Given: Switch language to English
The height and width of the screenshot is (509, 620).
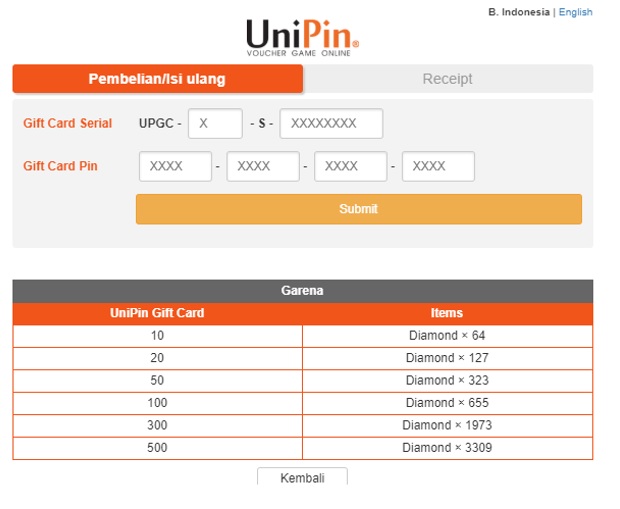Looking at the screenshot, I should point(575,12).
